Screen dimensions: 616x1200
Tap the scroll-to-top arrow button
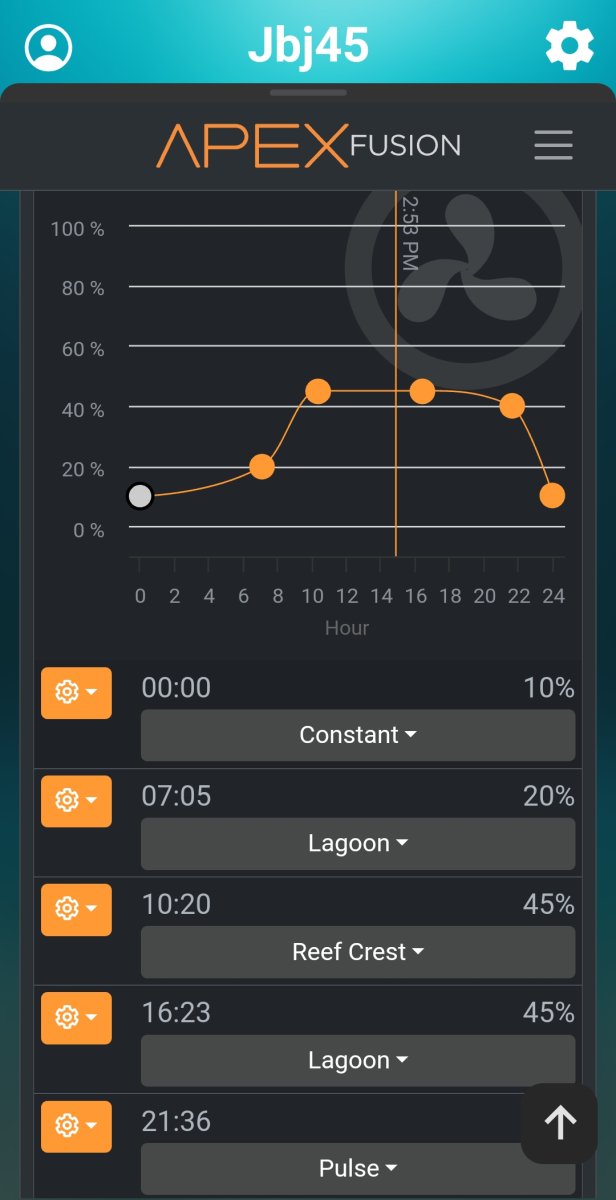[559, 1123]
